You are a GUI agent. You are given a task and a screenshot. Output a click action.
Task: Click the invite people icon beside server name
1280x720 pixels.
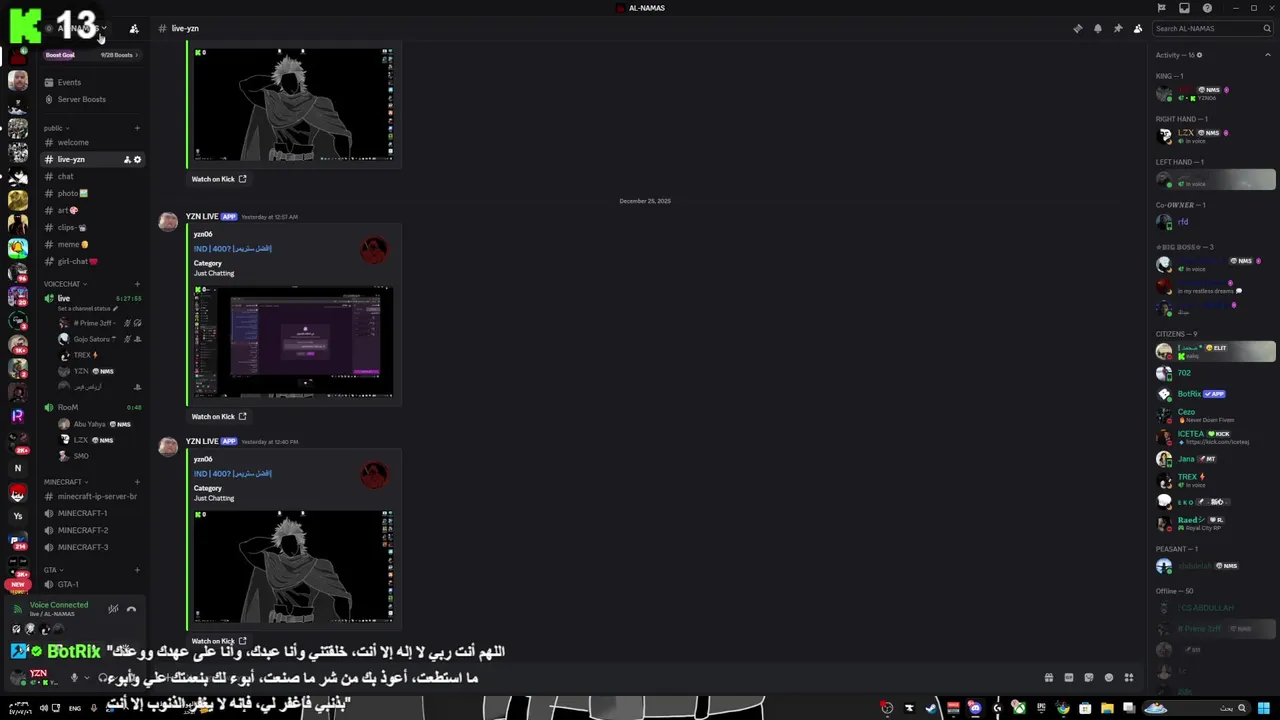coord(134,28)
